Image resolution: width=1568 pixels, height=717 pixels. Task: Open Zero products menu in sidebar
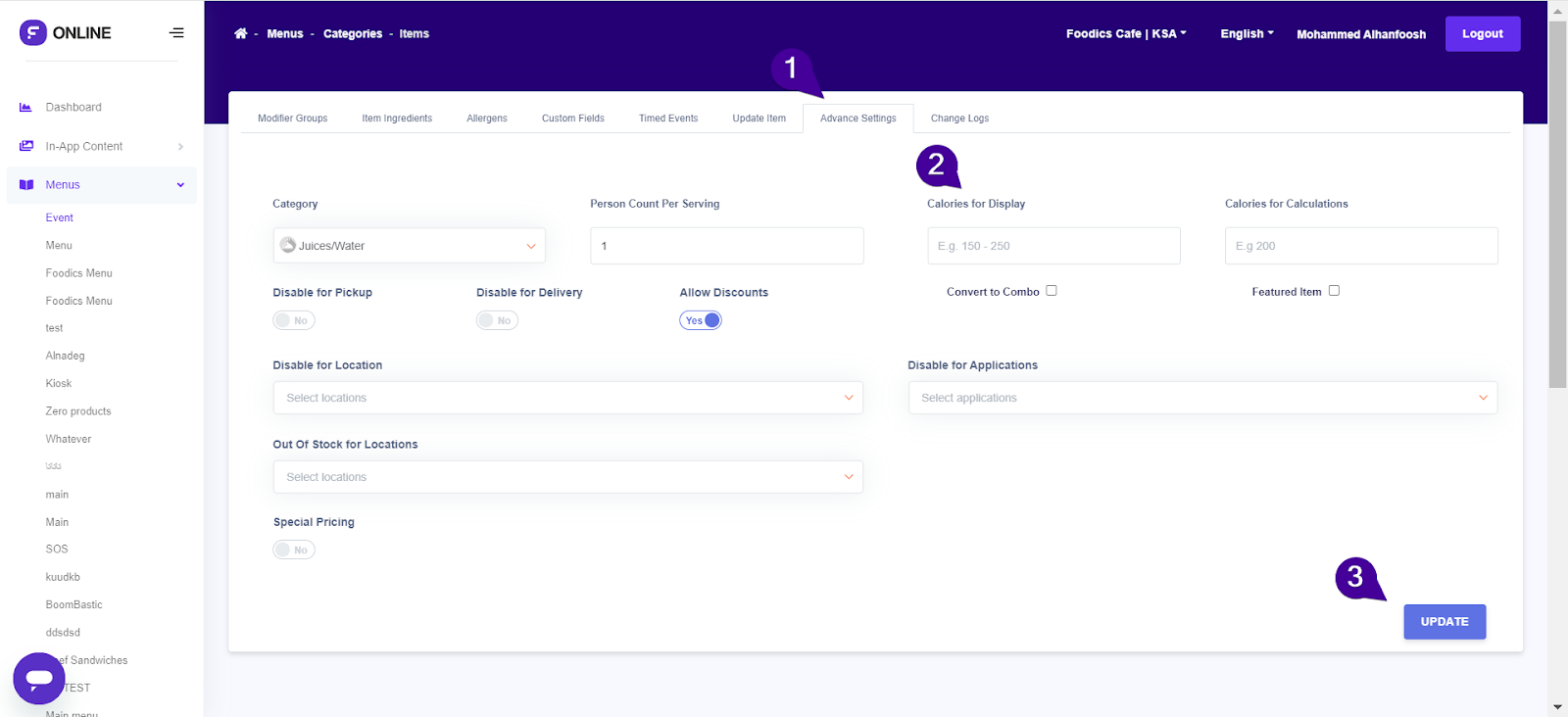coord(78,411)
